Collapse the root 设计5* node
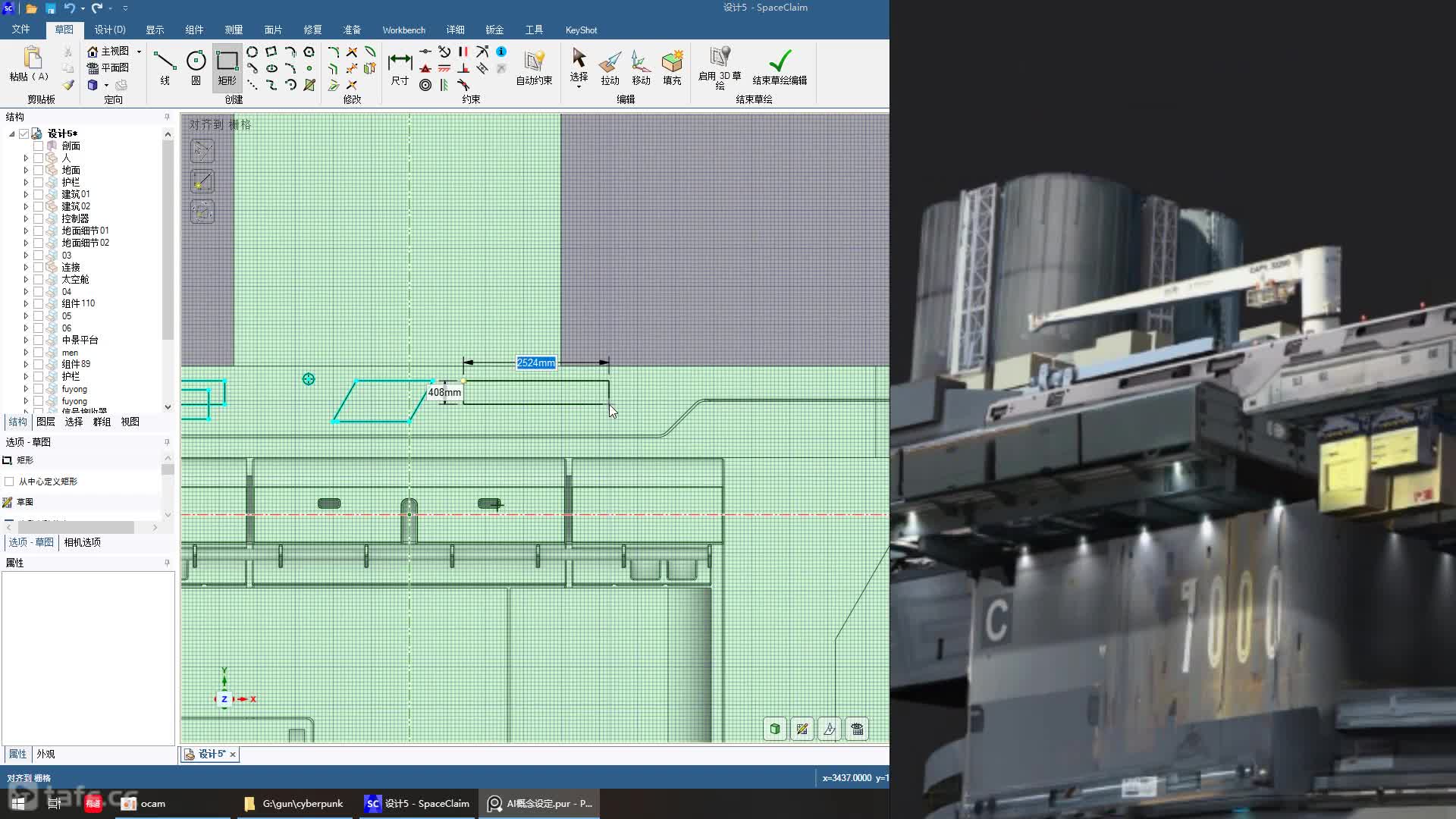 pos(11,133)
